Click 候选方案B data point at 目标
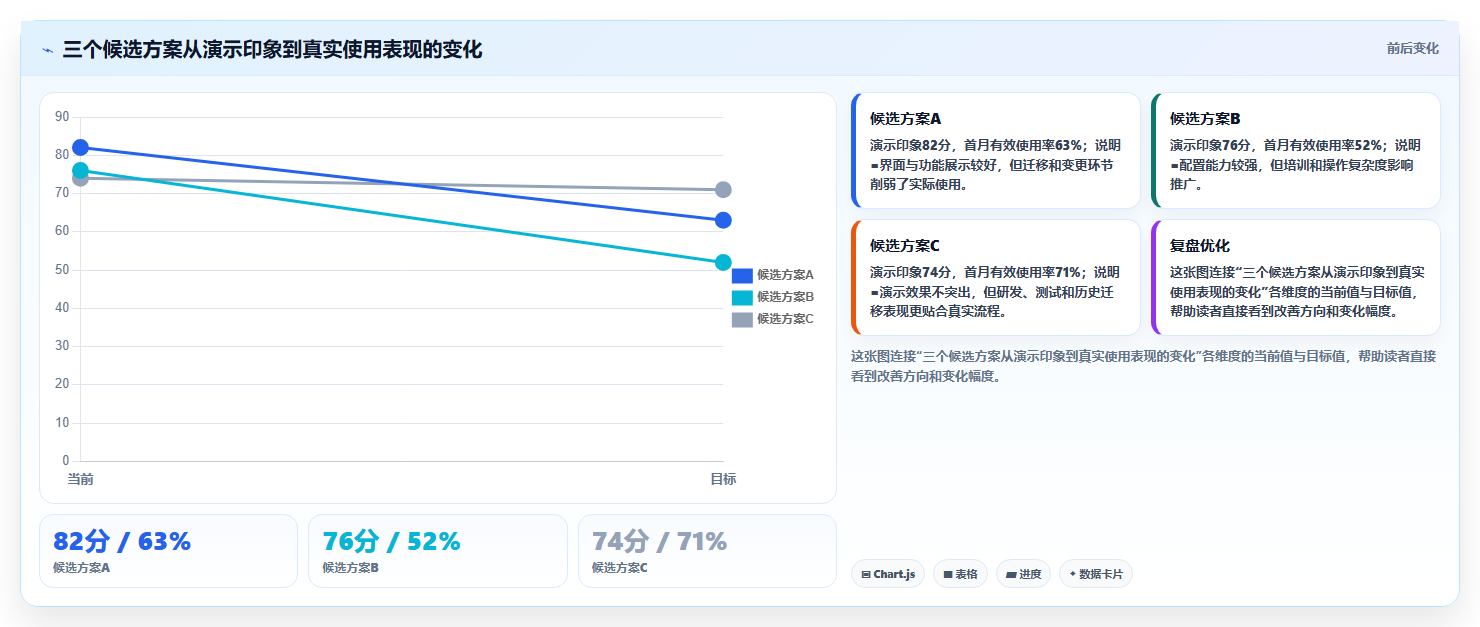 [723, 262]
